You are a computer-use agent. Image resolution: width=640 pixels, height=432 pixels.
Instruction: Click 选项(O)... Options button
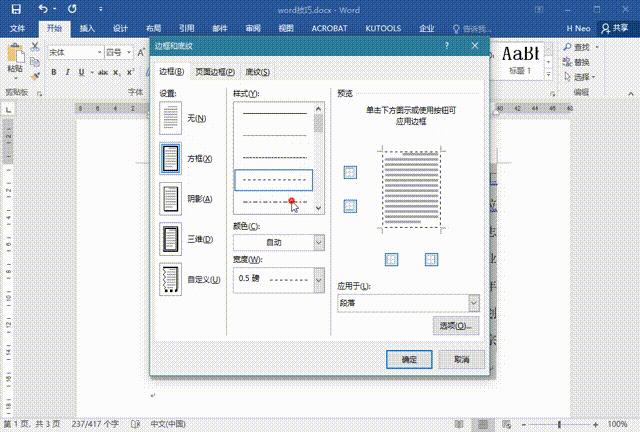pos(456,326)
